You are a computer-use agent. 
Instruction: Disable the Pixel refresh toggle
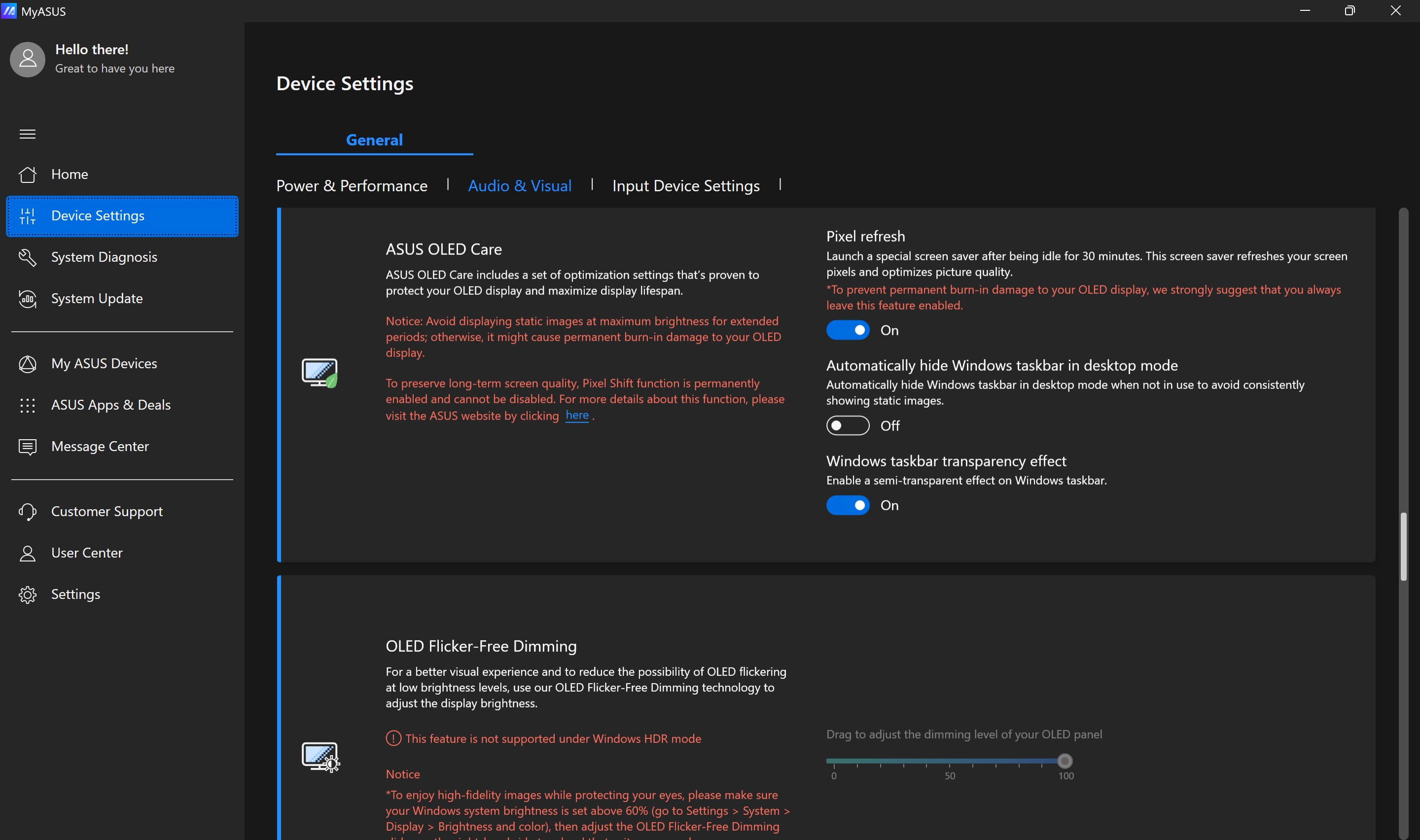pos(847,330)
